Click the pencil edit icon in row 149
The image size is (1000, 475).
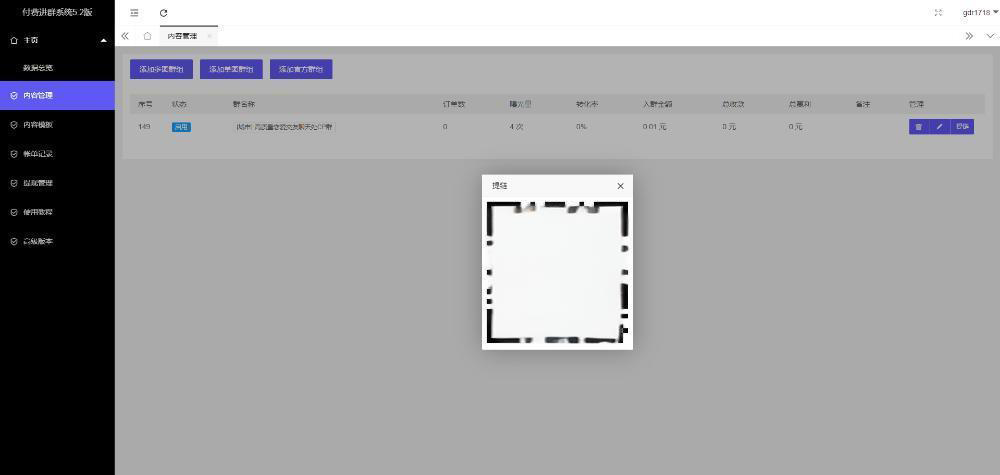point(939,127)
